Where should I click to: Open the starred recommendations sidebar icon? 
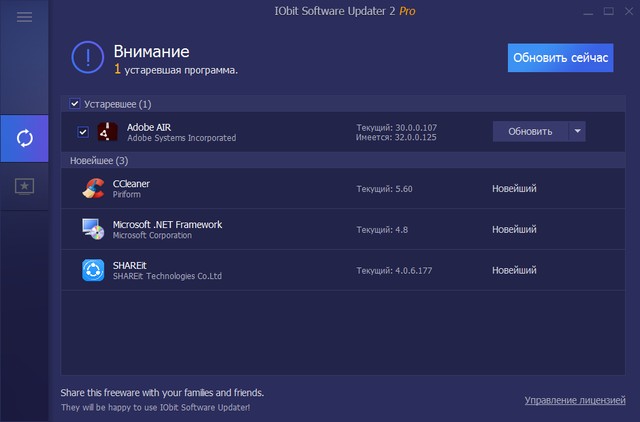pyautogui.click(x=25, y=186)
